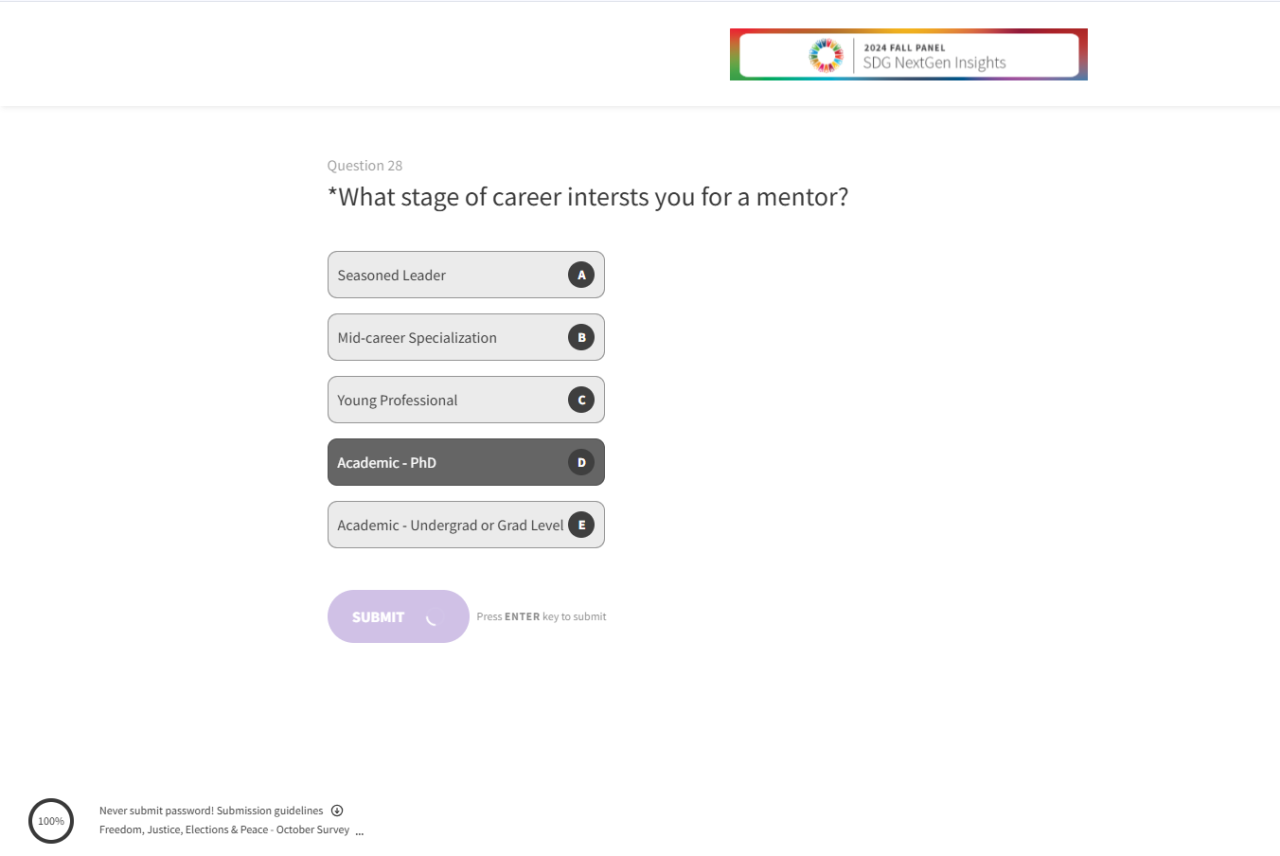Expand the ellipsis after October Survey title
Image resolution: width=1280 pixels, height=856 pixels.
pos(360,831)
